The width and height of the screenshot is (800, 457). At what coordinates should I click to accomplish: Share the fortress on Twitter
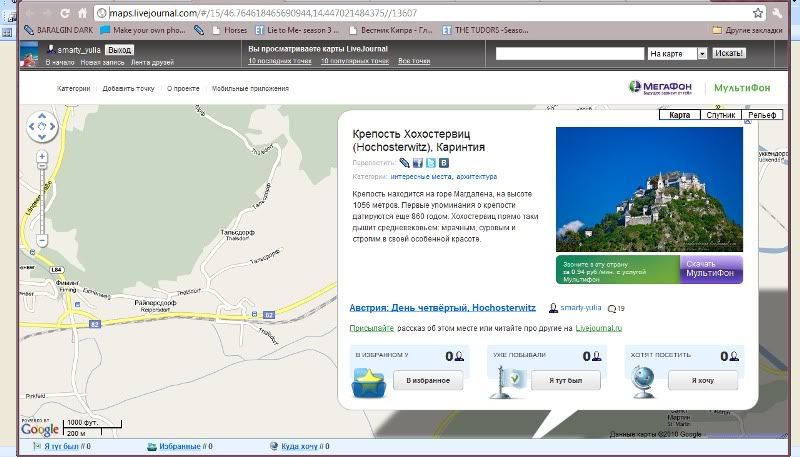[x=431, y=163]
